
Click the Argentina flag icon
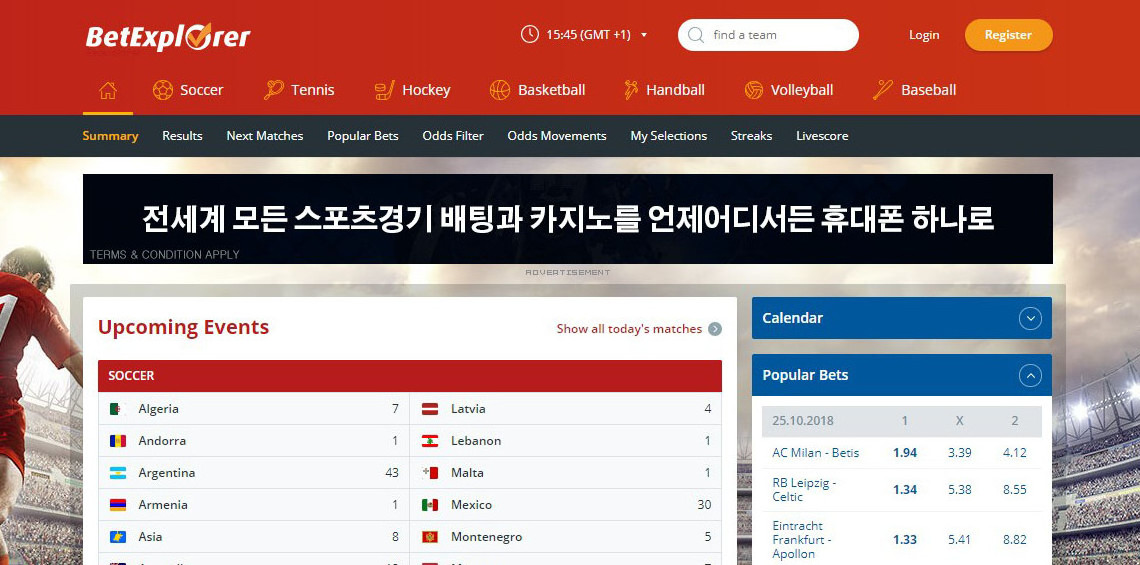coord(118,473)
